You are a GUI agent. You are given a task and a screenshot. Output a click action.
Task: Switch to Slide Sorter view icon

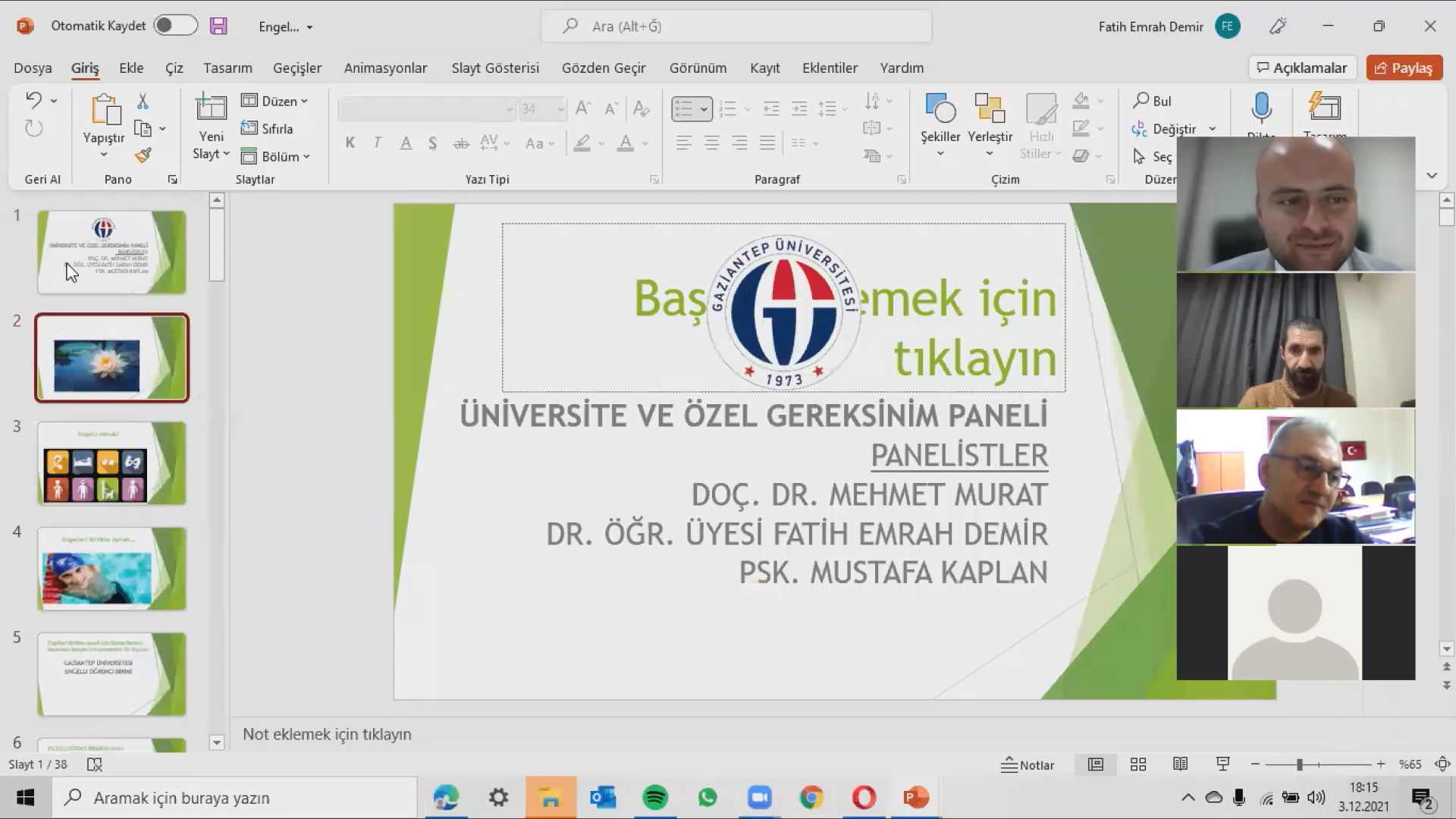(x=1138, y=764)
